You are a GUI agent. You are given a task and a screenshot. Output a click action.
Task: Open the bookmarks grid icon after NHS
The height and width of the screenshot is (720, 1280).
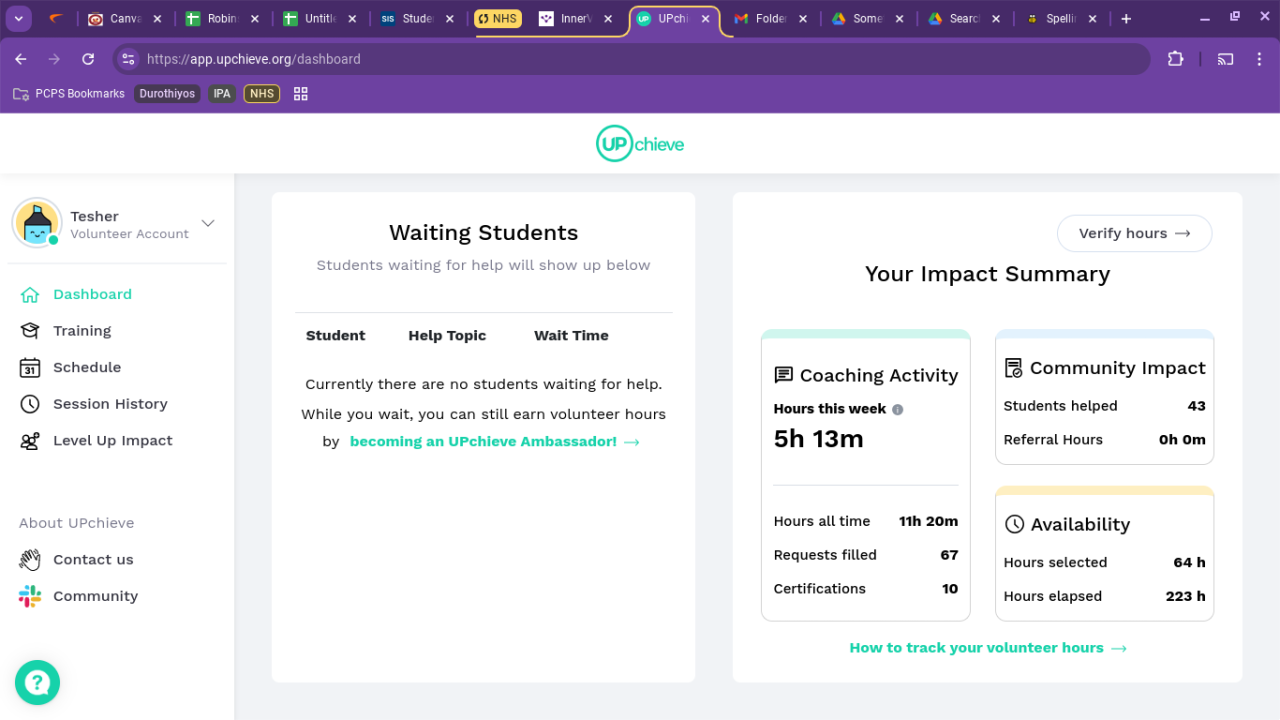coord(301,94)
